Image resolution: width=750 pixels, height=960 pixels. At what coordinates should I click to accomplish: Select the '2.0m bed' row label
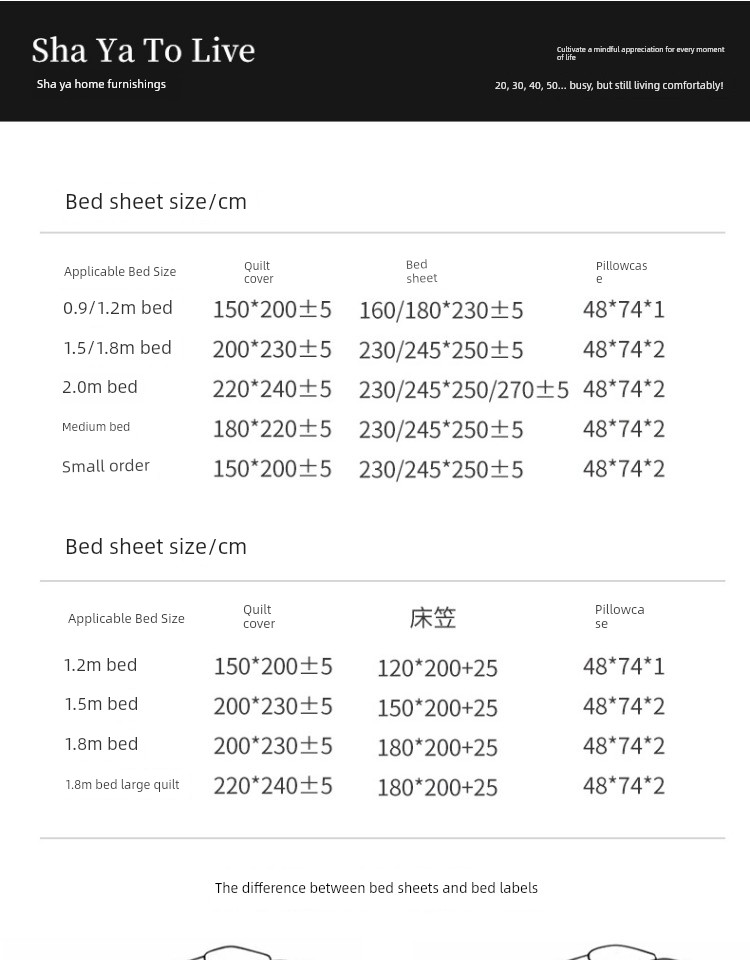(100, 387)
